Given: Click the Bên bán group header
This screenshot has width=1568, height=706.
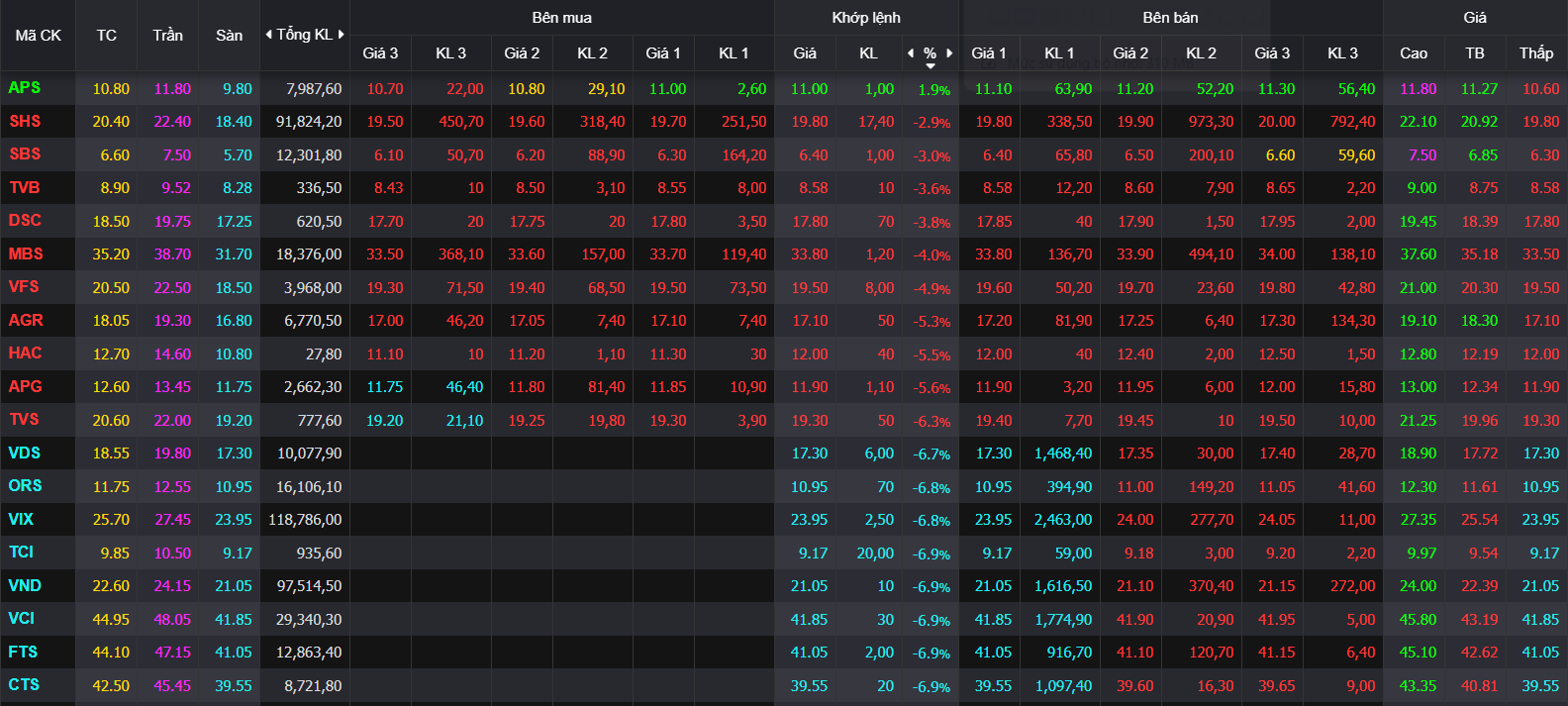Looking at the screenshot, I should (1170, 18).
